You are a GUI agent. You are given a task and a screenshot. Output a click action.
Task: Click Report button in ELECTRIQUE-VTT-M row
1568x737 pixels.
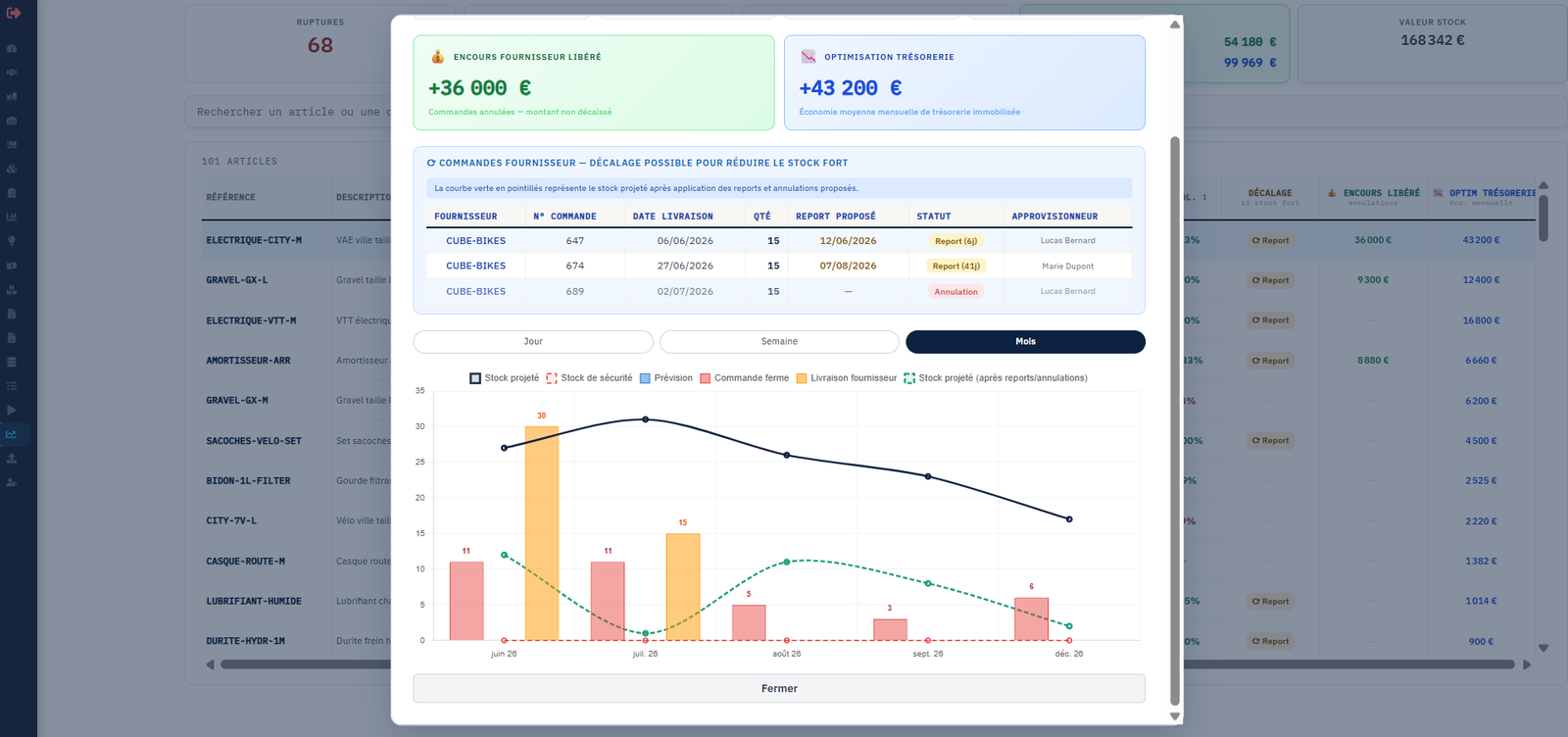(x=1270, y=320)
